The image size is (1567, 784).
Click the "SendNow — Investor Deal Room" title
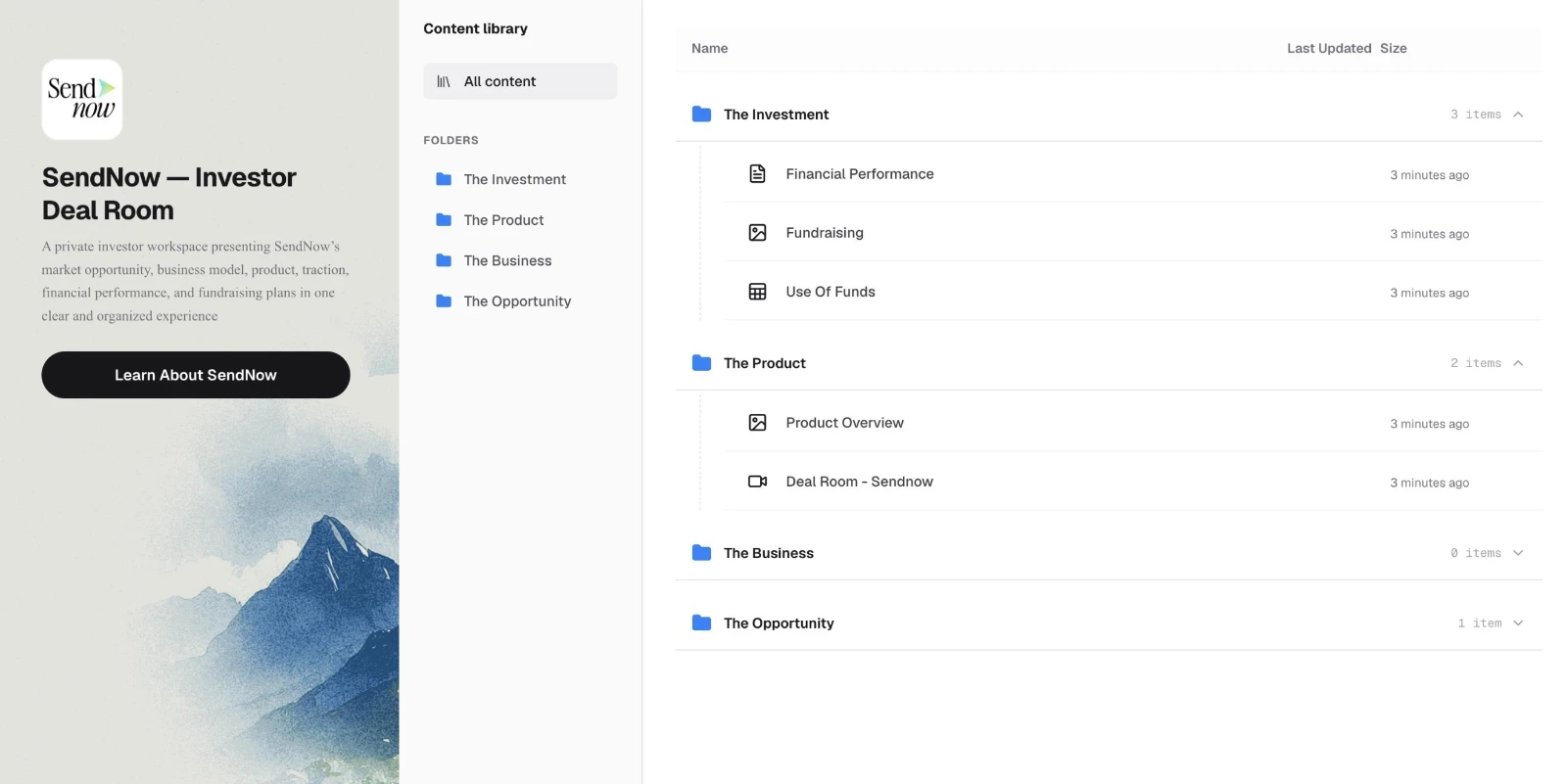pyautogui.click(x=168, y=194)
